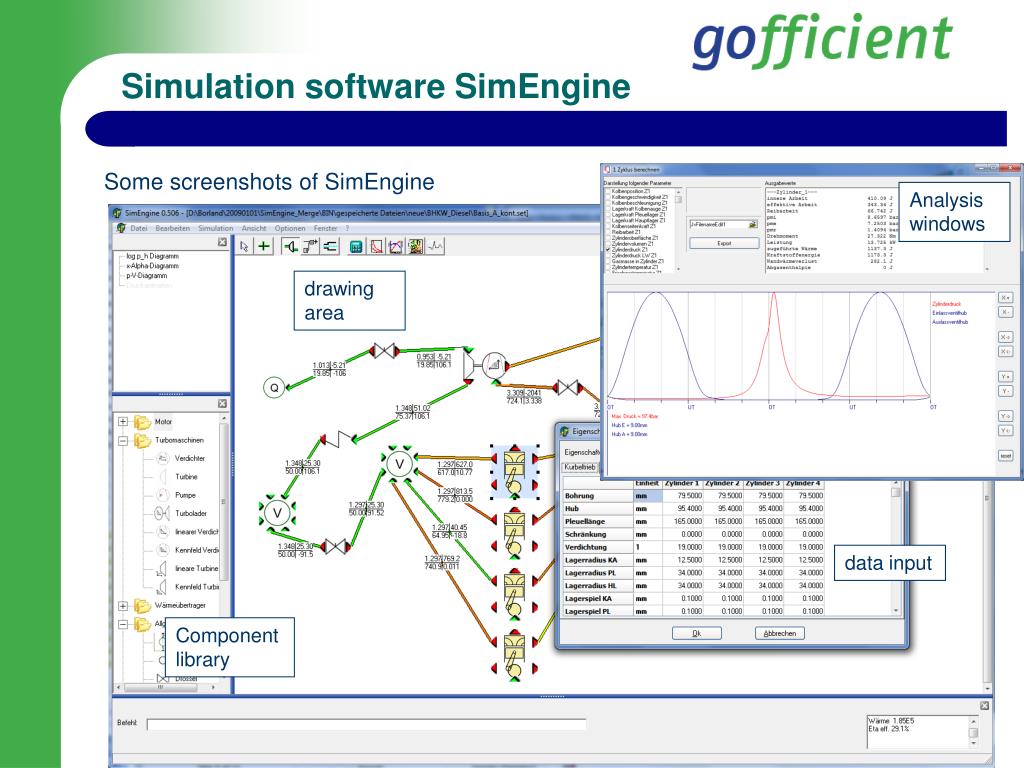The width and height of the screenshot is (1024, 768).
Task: Click the V volume node near cylinders
Action: pos(399,464)
